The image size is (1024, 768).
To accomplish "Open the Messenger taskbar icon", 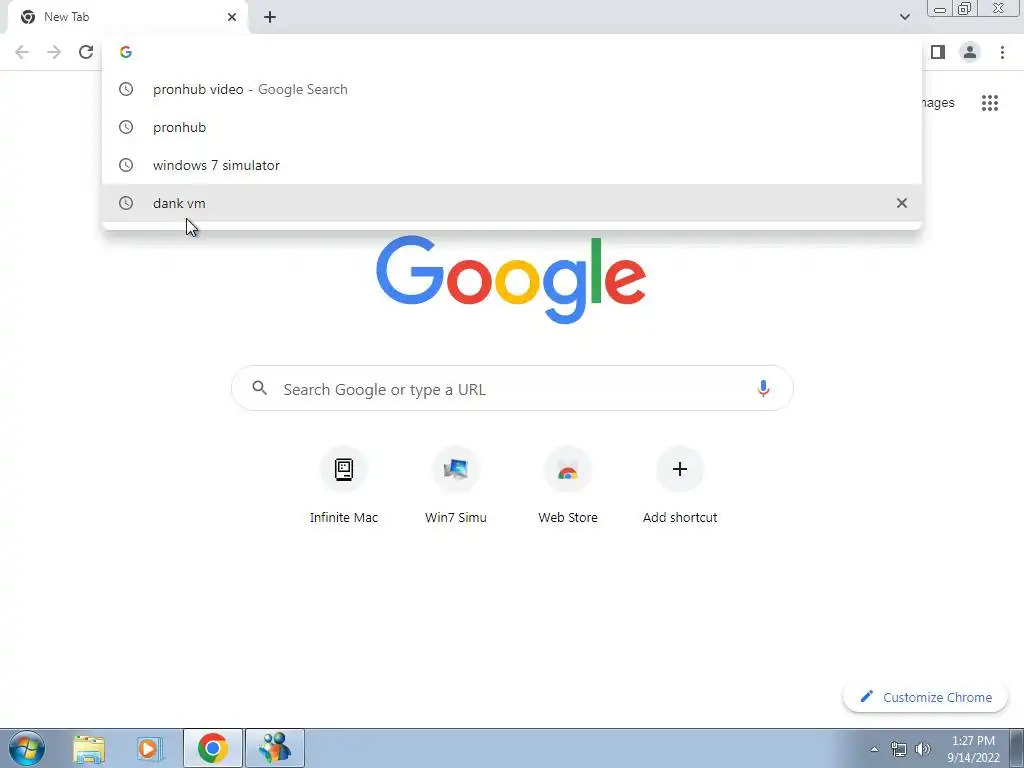I will (x=274, y=748).
